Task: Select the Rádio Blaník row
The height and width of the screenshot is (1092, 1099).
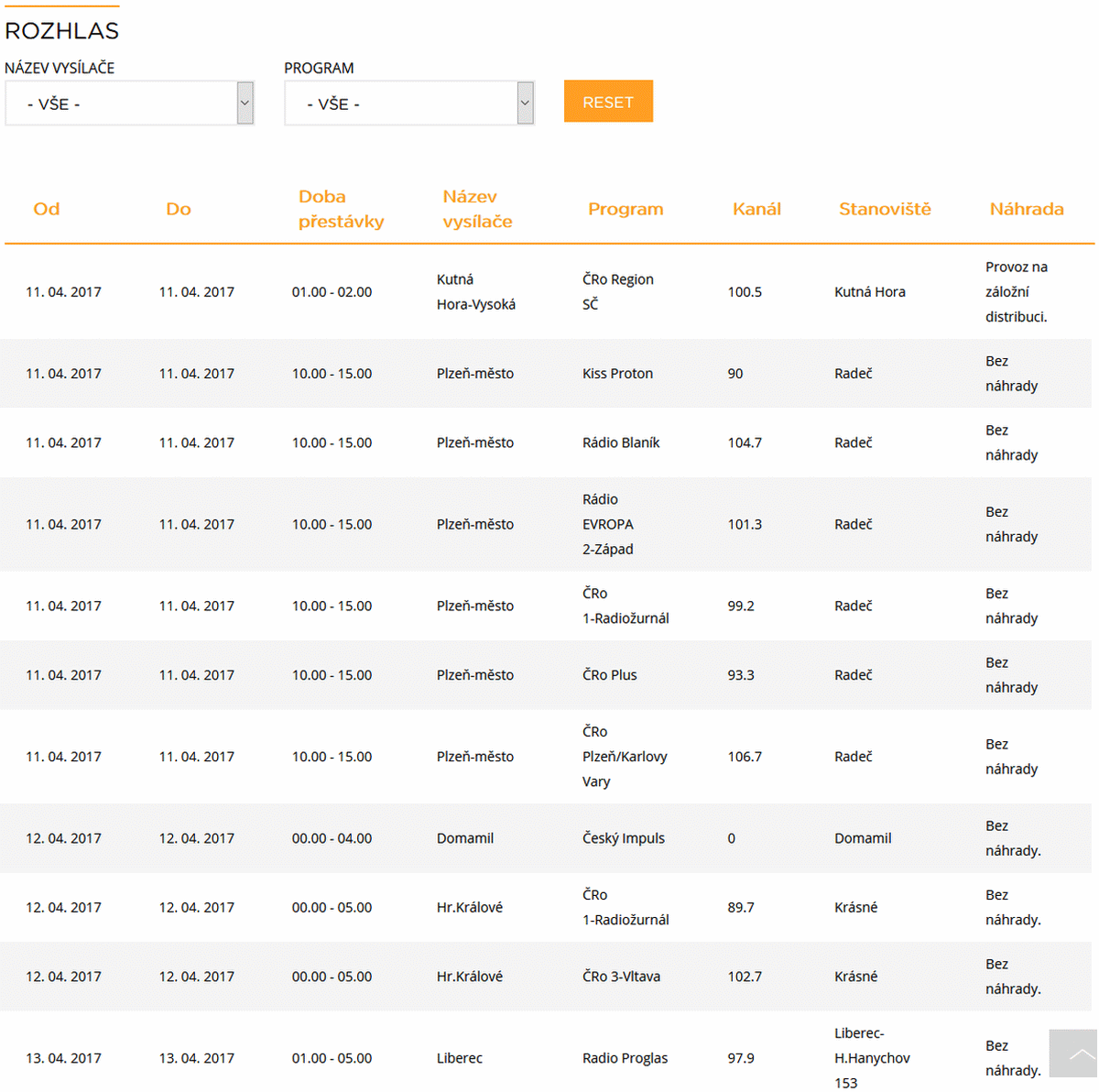Action: point(621,442)
